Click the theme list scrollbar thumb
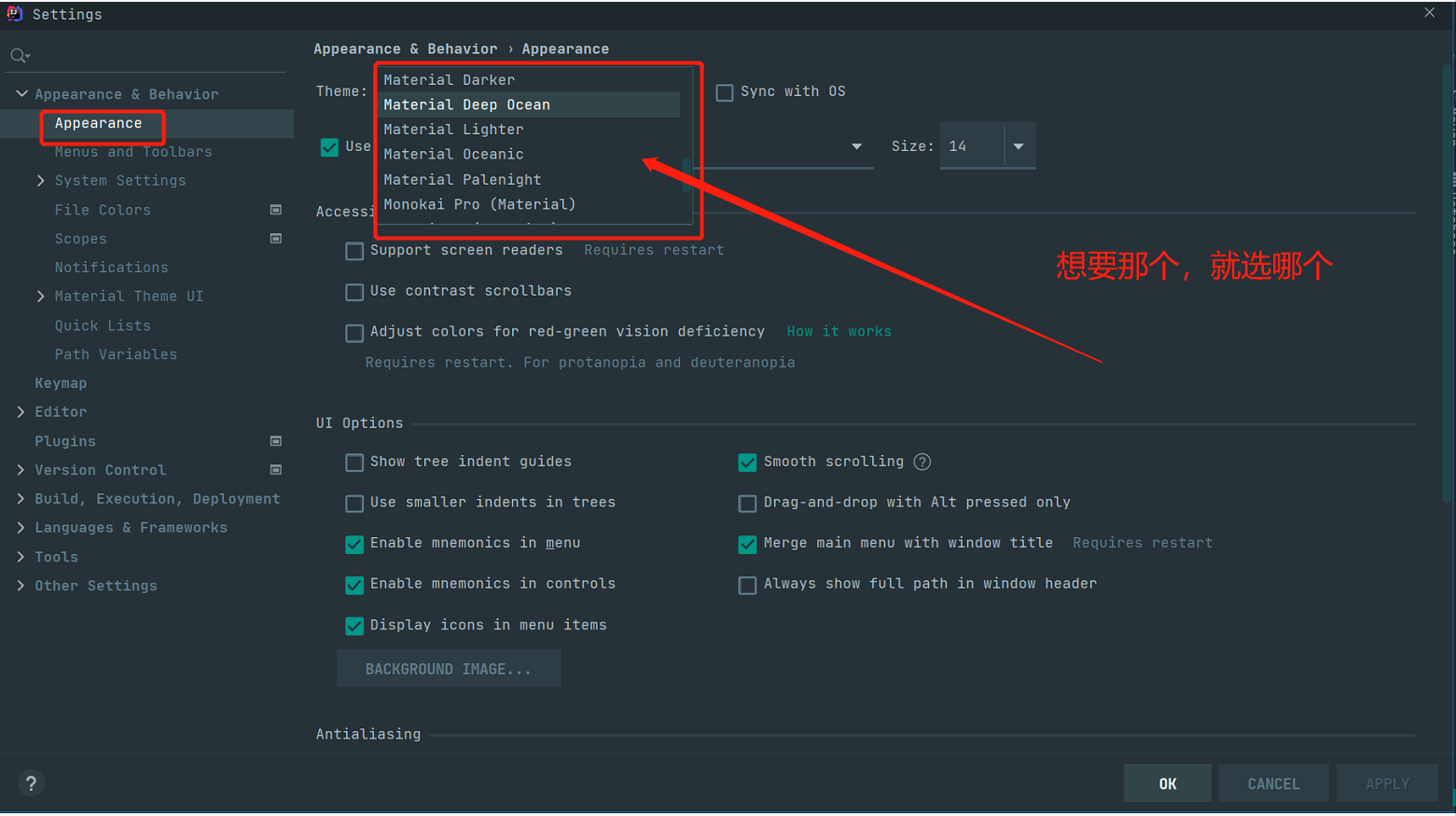This screenshot has width=1456, height=816. 686,174
